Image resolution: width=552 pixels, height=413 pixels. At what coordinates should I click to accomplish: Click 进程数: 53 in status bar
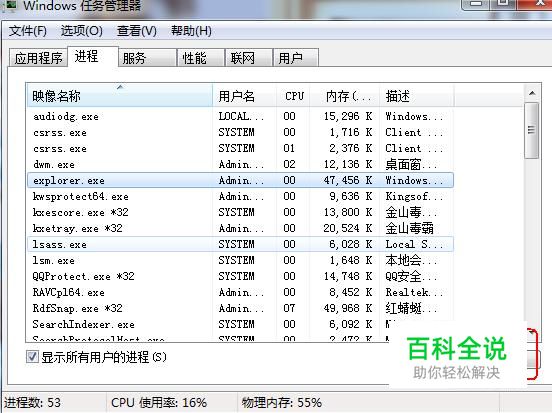(x=32, y=402)
